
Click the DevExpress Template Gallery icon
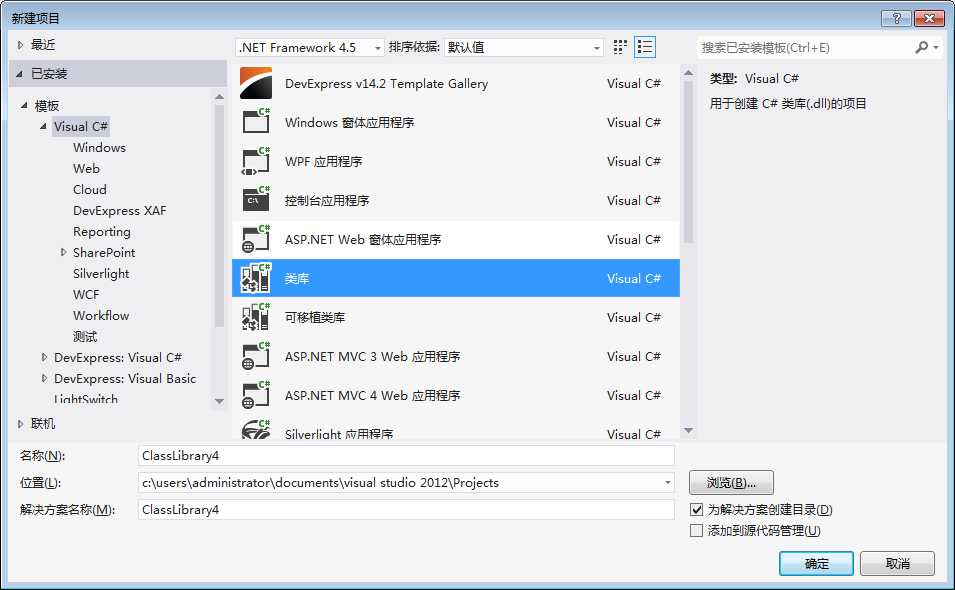[256, 83]
